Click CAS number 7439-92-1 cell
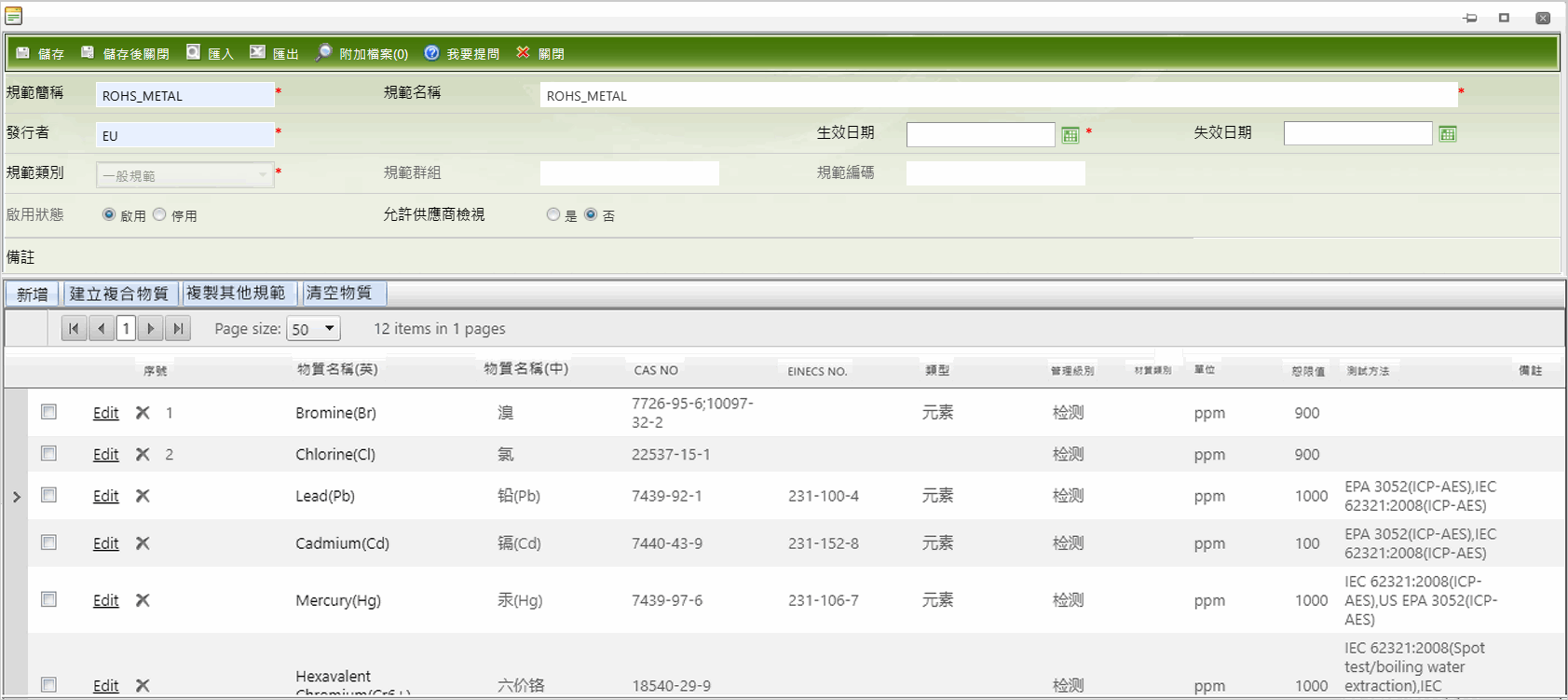The width and height of the screenshot is (1568, 700). (x=667, y=496)
